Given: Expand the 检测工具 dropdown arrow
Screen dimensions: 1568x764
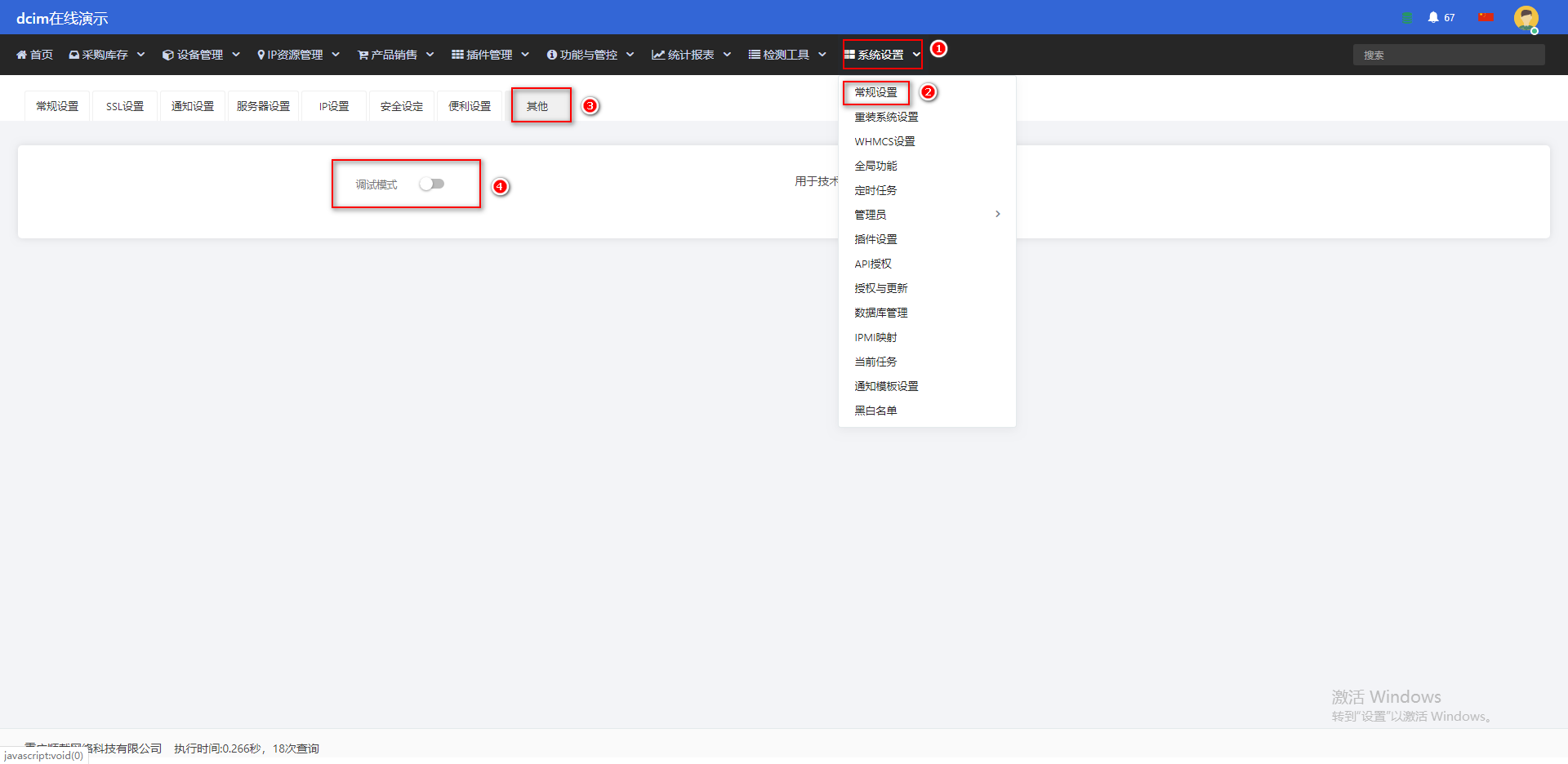Looking at the screenshot, I should tap(822, 55).
